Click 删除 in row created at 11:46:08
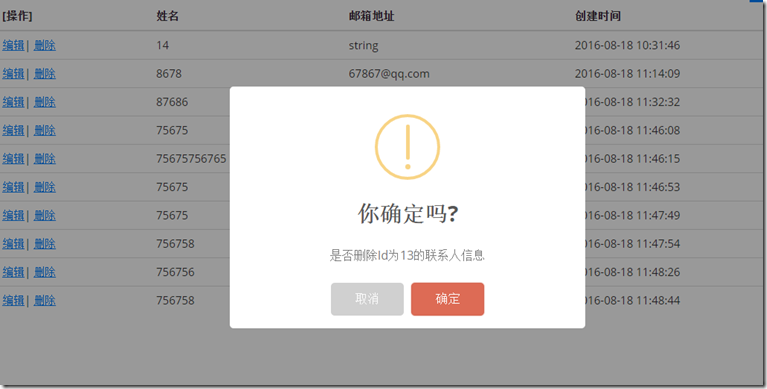This screenshot has width=767, height=389. coord(45,131)
